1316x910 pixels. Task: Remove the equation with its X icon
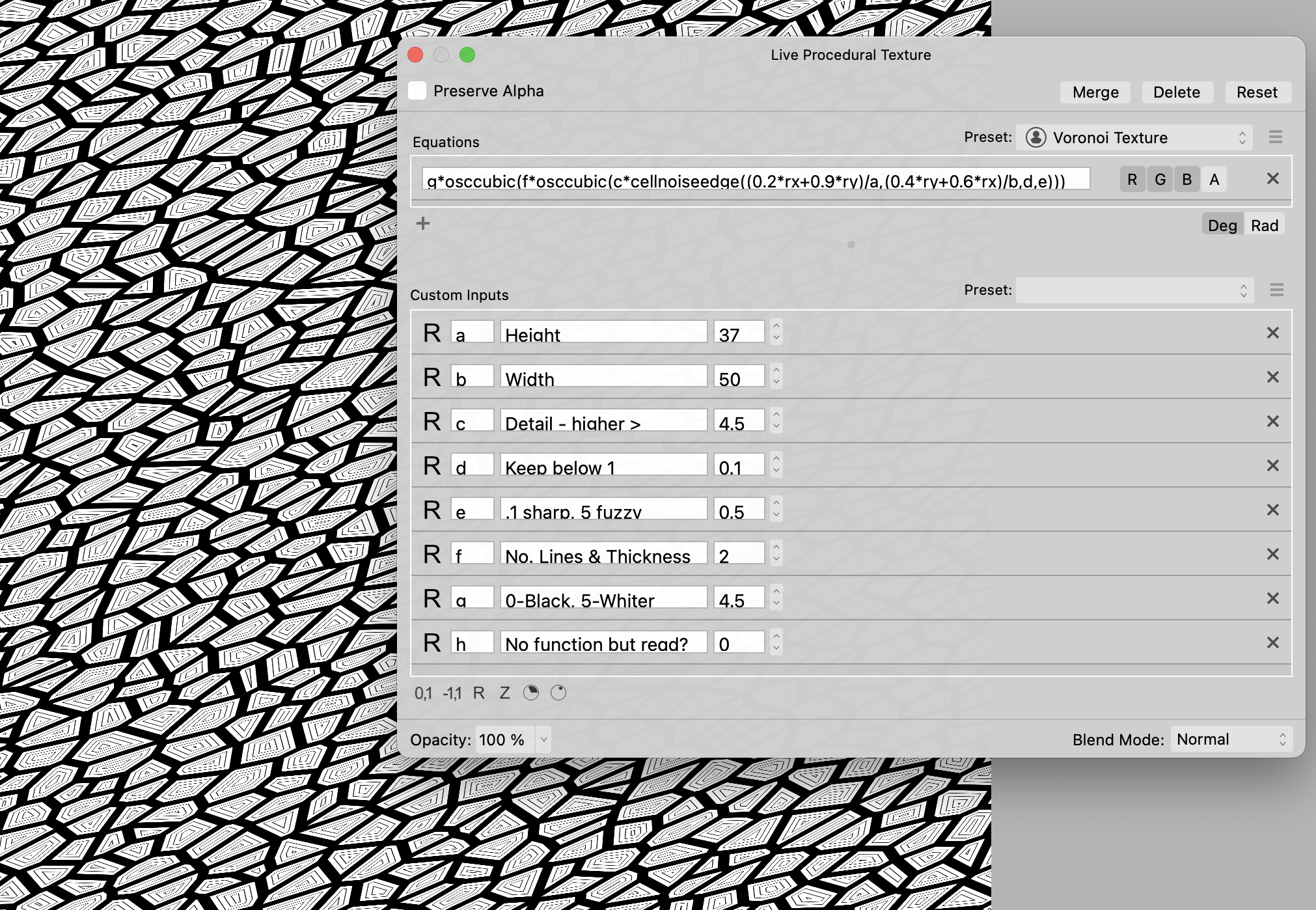coord(1273,178)
